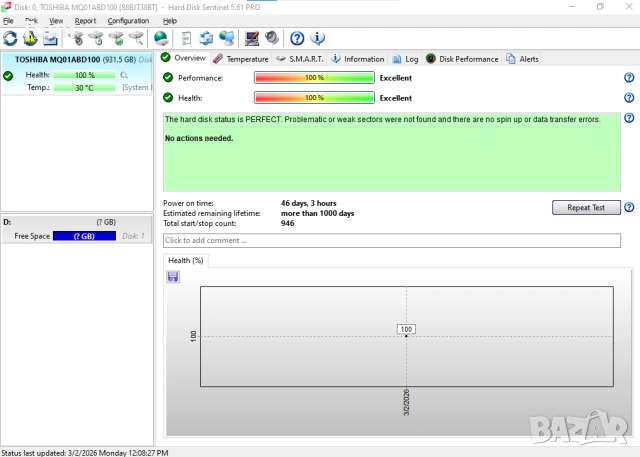Open Help via the question mark toolbar icon
The width and height of the screenshot is (640, 457).
click(297, 38)
